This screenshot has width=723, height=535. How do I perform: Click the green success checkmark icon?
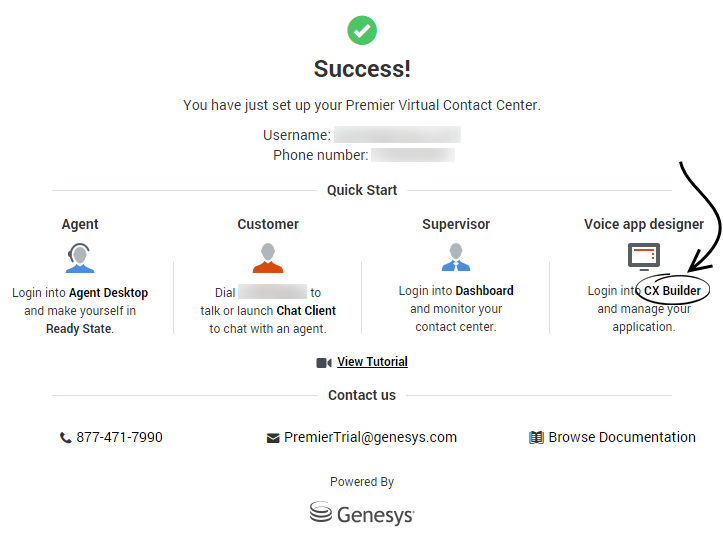pyautogui.click(x=362, y=30)
